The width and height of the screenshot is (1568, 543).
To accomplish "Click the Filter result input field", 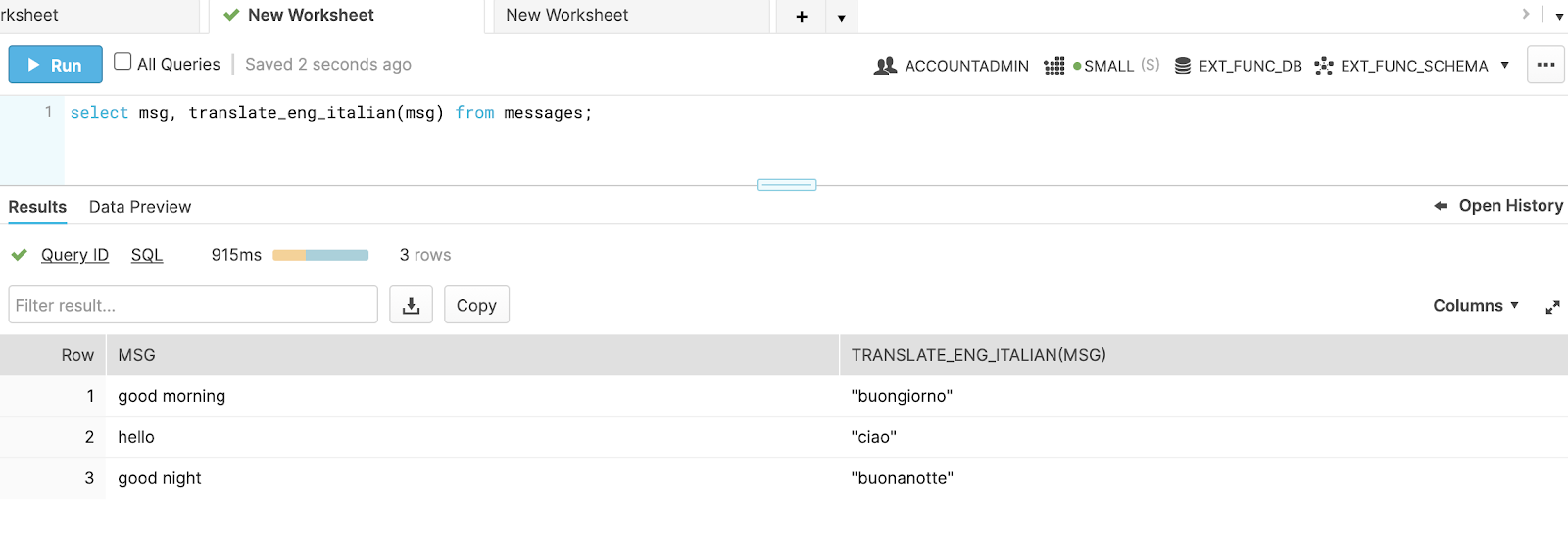I will (x=193, y=305).
